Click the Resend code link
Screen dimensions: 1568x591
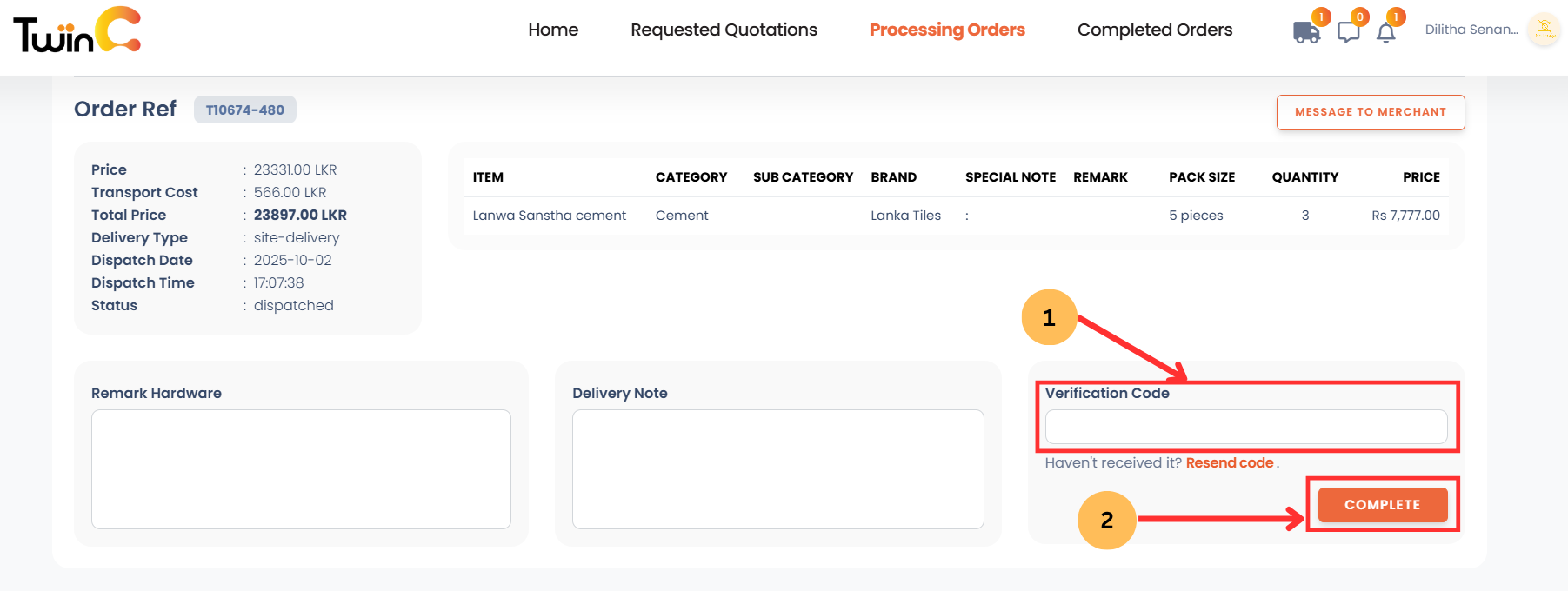(1229, 462)
